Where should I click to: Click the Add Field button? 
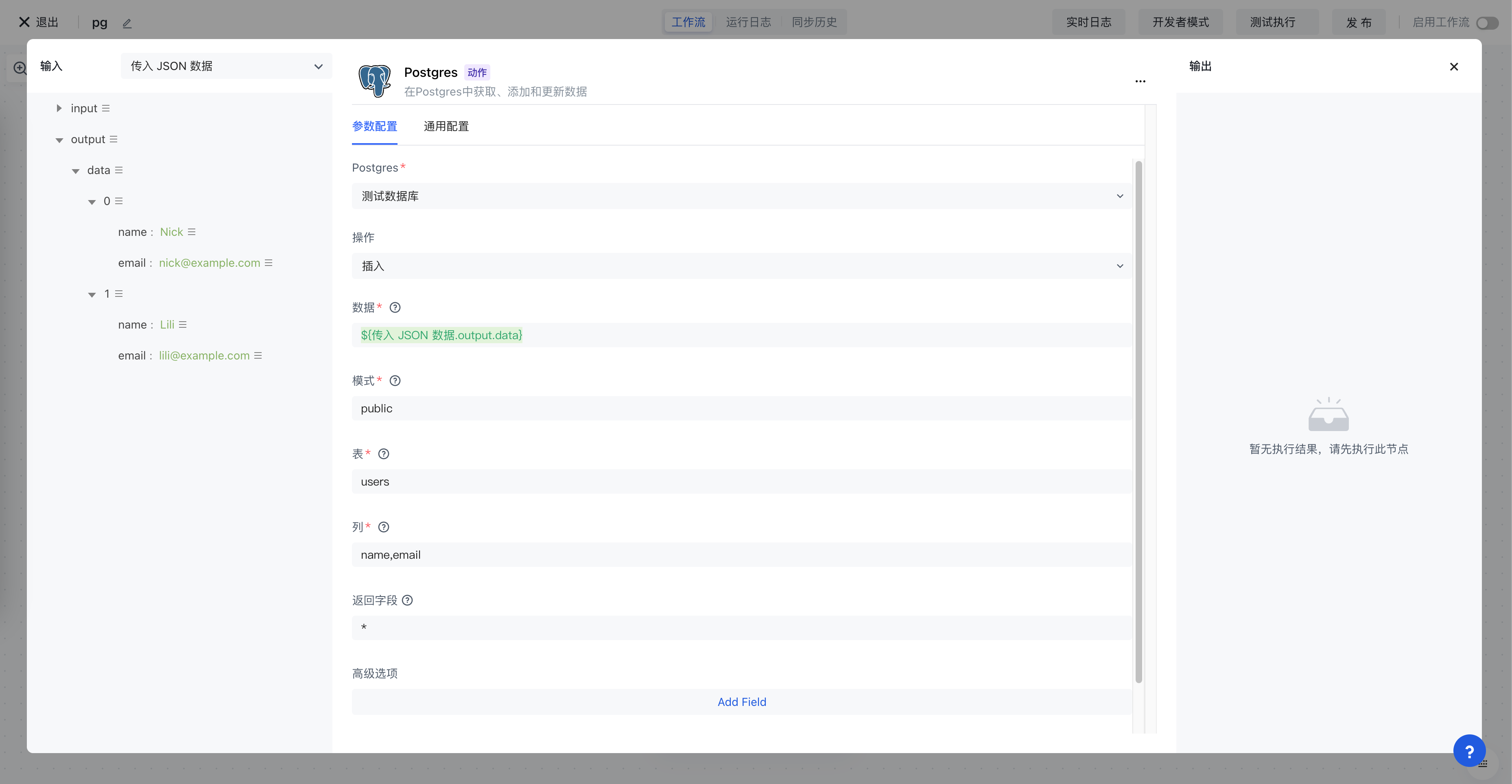point(741,701)
